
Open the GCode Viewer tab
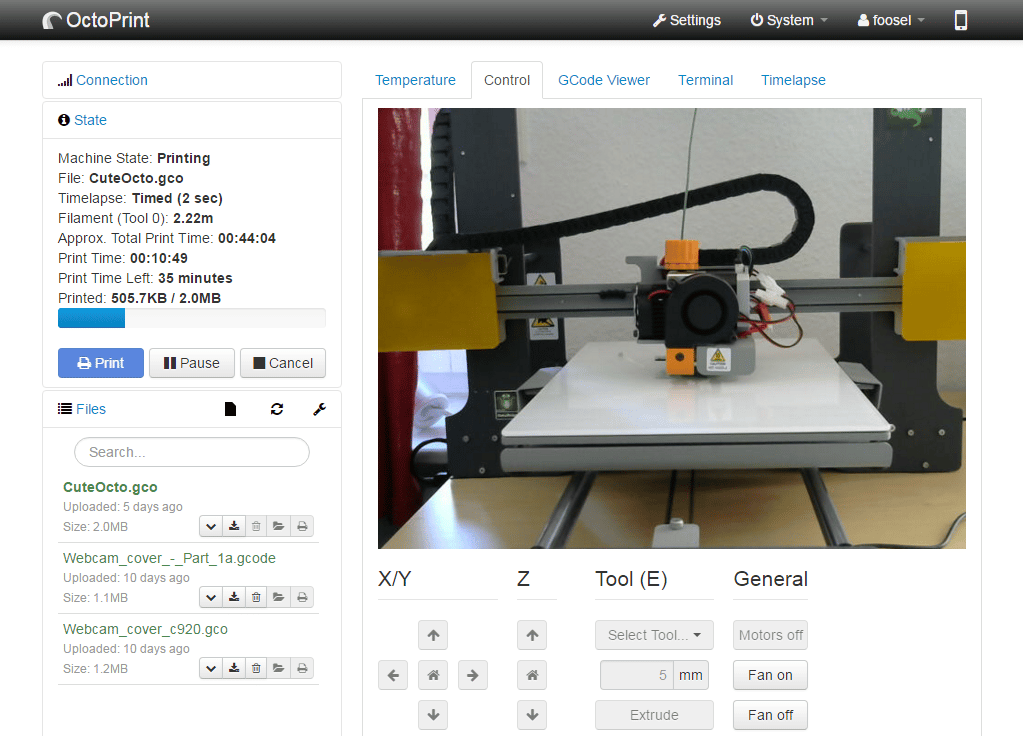coord(604,80)
